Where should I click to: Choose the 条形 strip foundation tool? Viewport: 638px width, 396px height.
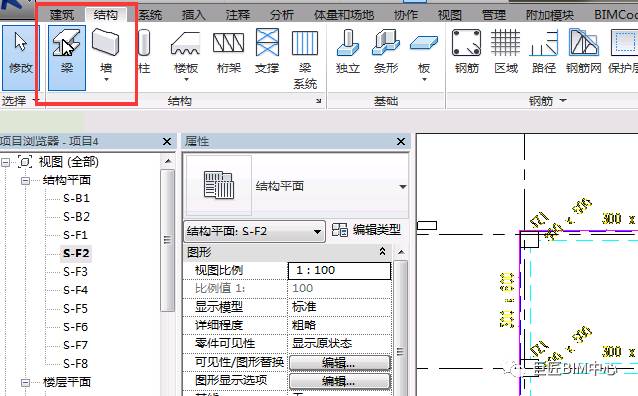pyautogui.click(x=386, y=52)
